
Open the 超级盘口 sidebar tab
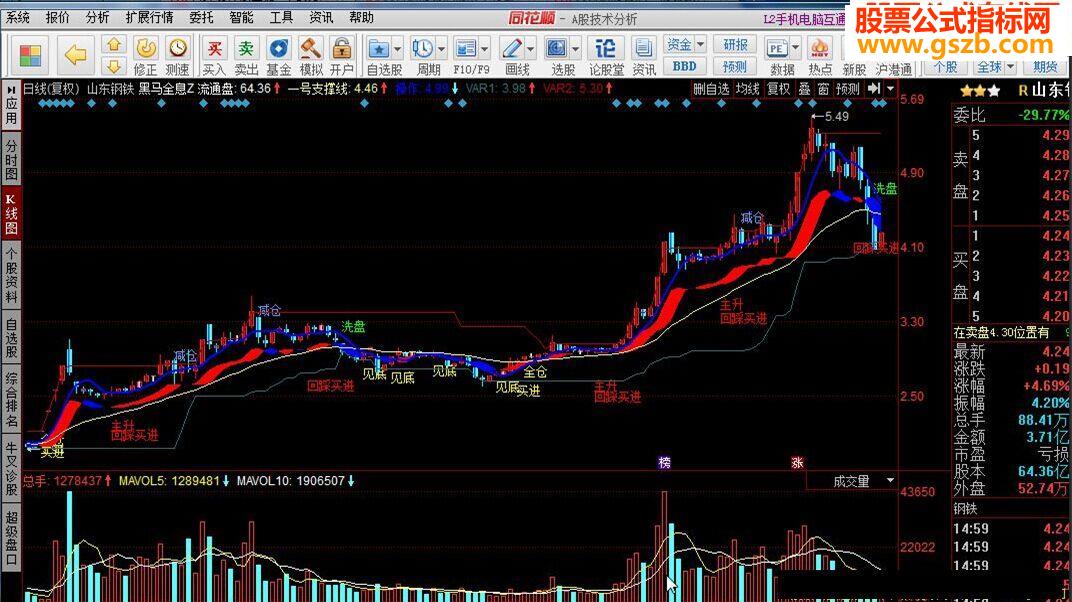tap(11, 539)
